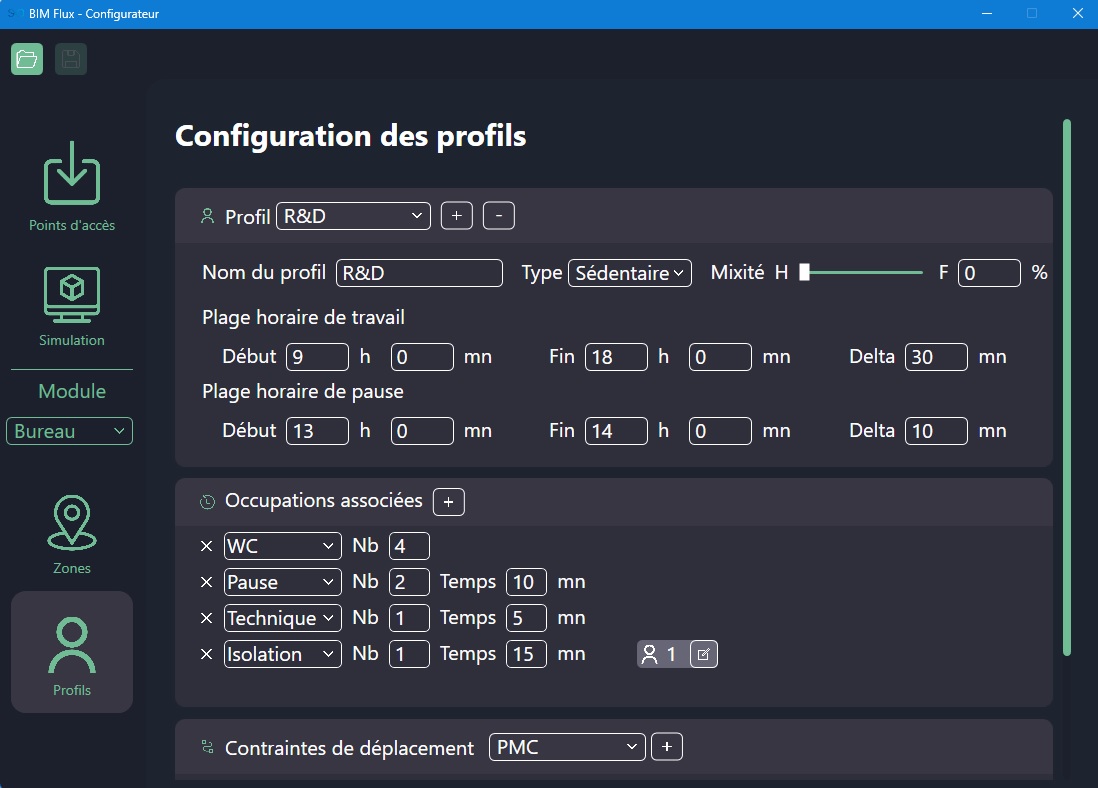Image resolution: width=1098 pixels, height=788 pixels.
Task: Expand the Type Sédentaire dropdown
Action: click(629, 273)
